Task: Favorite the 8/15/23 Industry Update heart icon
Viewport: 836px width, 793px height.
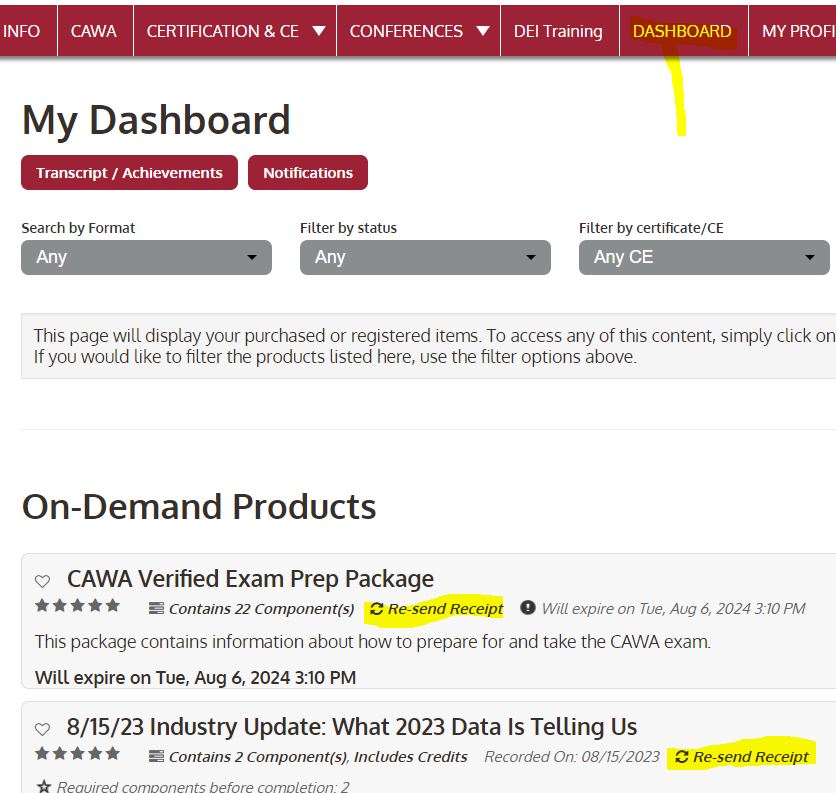Action: click(x=42, y=728)
